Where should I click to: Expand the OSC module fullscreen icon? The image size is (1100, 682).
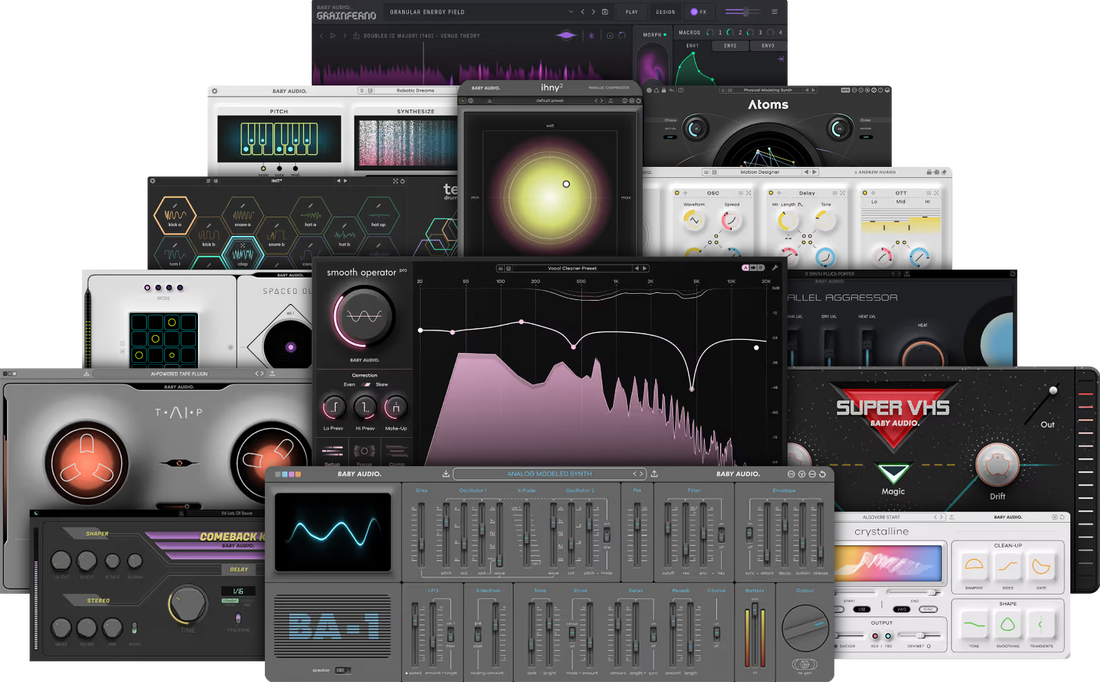[x=749, y=193]
